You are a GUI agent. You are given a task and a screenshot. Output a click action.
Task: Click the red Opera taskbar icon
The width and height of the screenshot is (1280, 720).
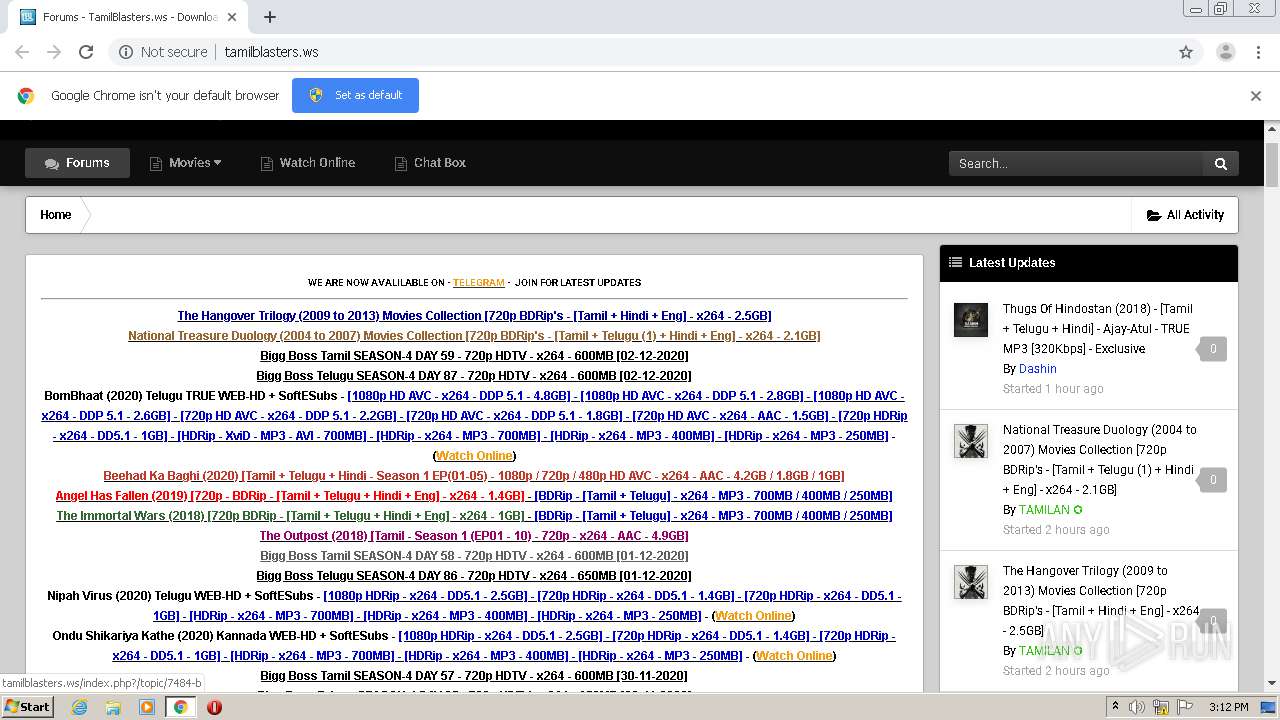pos(214,707)
